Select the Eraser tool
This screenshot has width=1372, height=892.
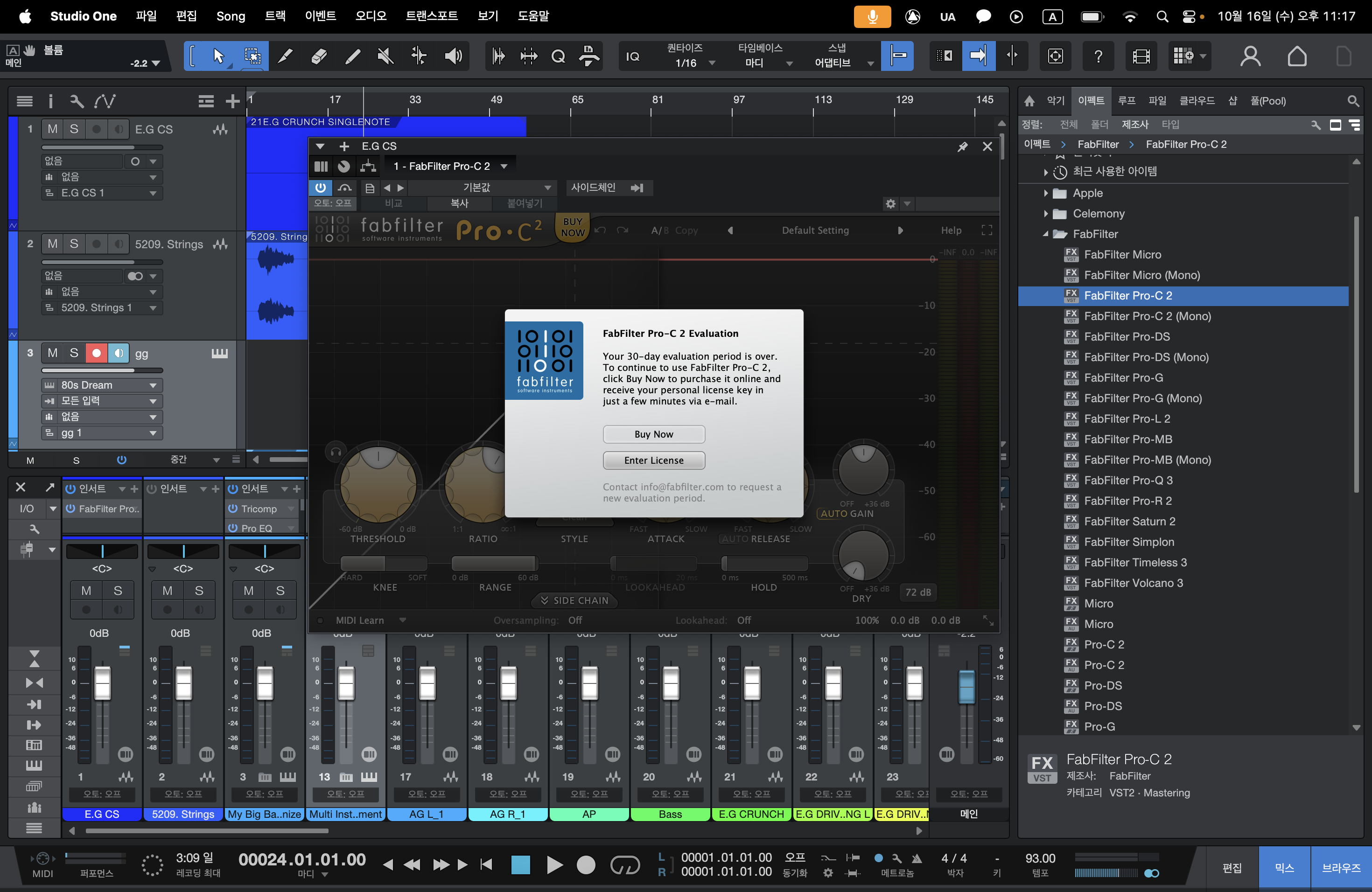[x=319, y=56]
